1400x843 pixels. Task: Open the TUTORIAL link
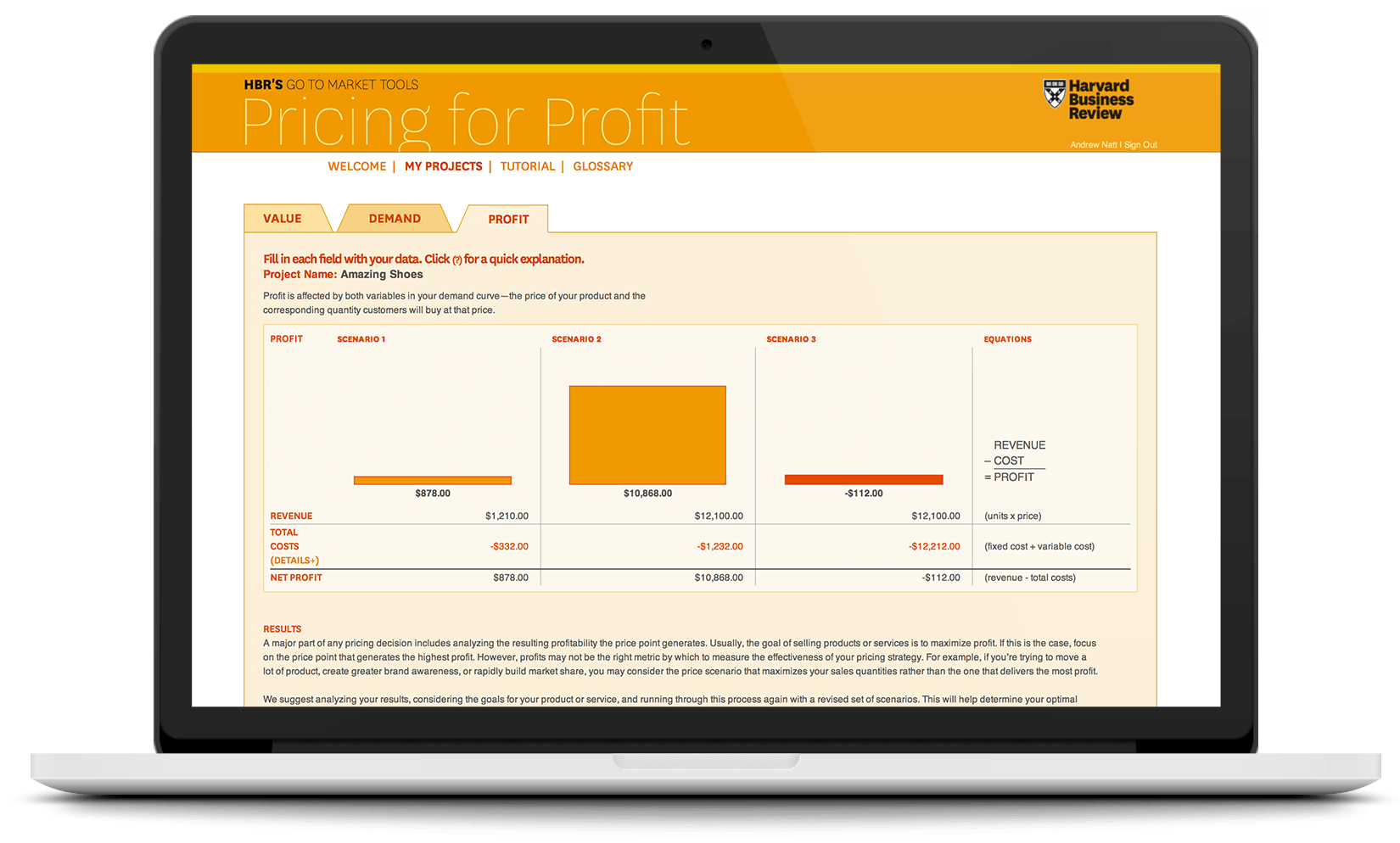click(x=528, y=166)
